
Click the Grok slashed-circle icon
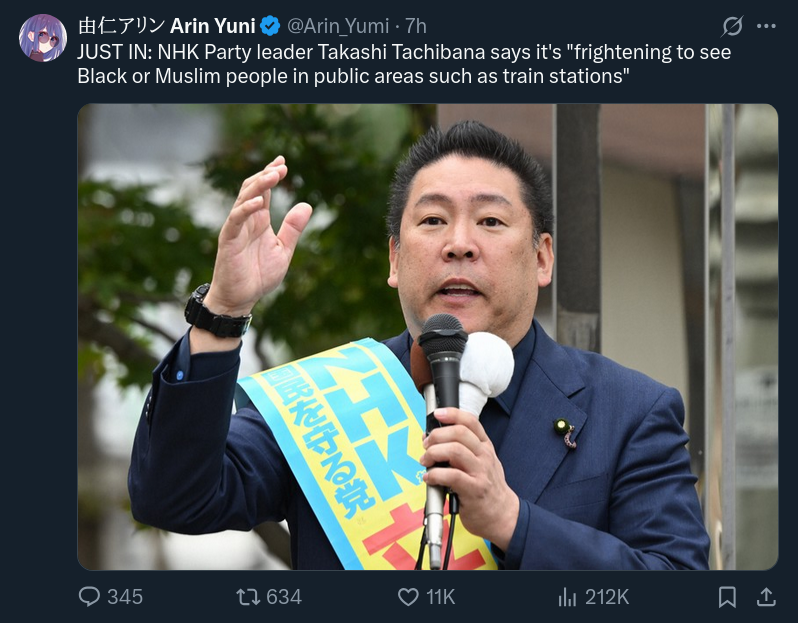732,26
